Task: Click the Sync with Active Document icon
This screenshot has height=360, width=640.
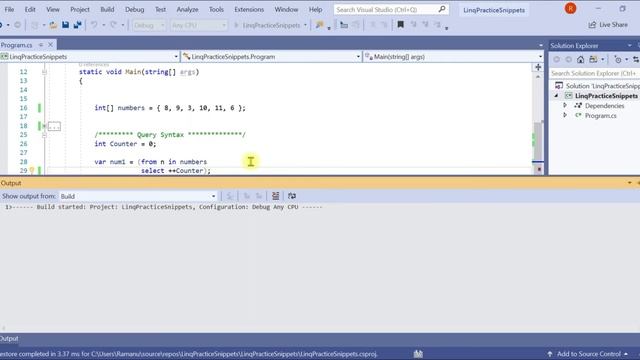Action: (x=636, y=60)
